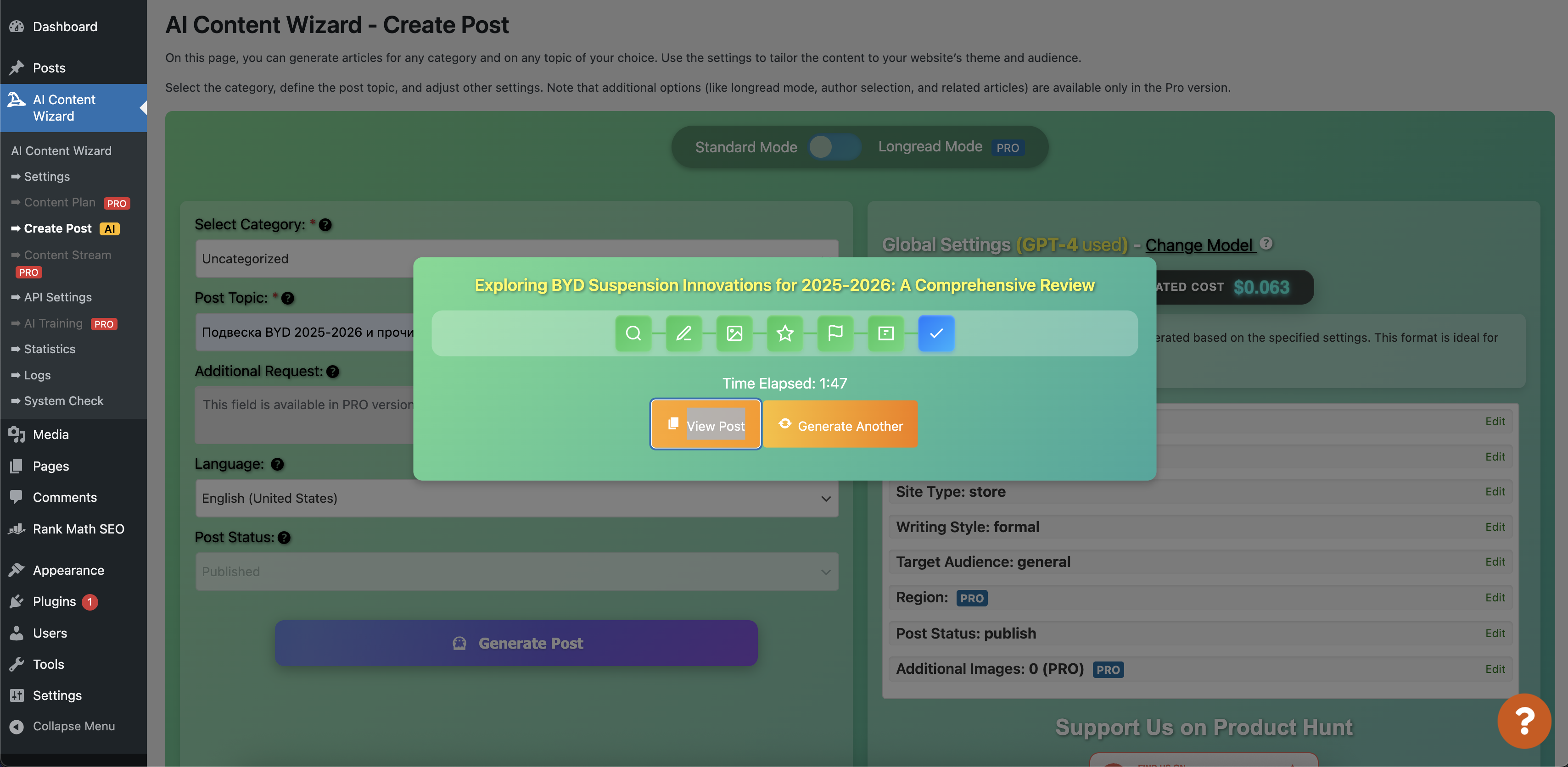
Task: Open the orange floating help button
Action: pyautogui.click(x=1523, y=721)
